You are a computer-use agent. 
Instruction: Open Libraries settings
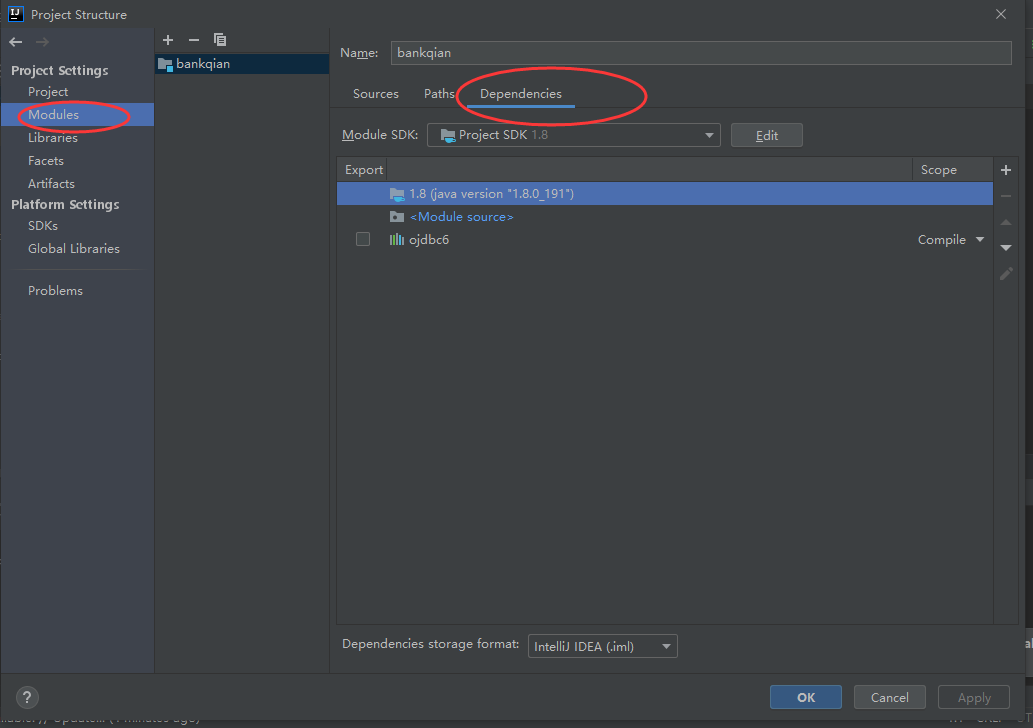(x=53, y=138)
